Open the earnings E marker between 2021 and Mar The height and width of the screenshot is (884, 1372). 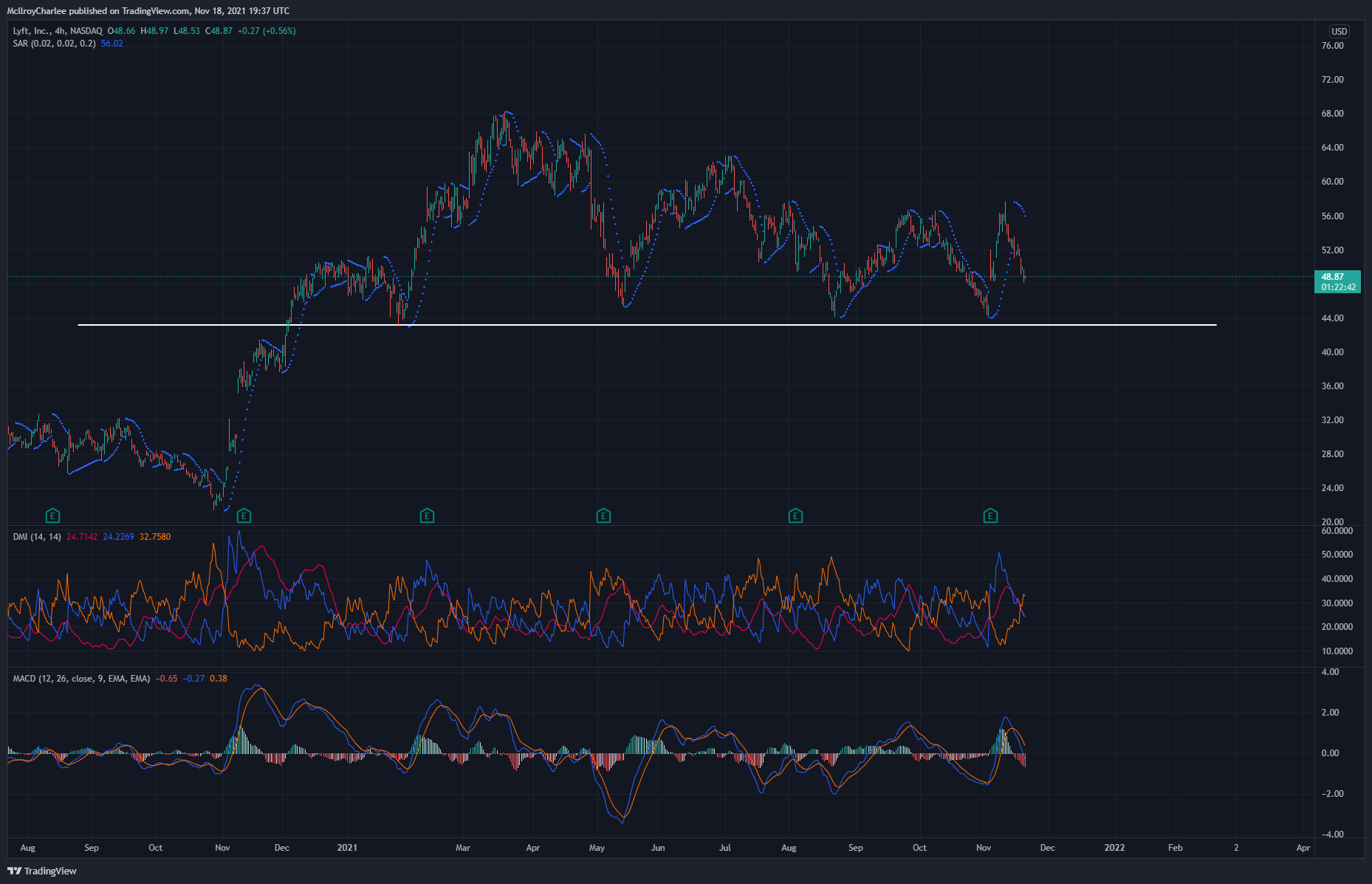(x=427, y=515)
